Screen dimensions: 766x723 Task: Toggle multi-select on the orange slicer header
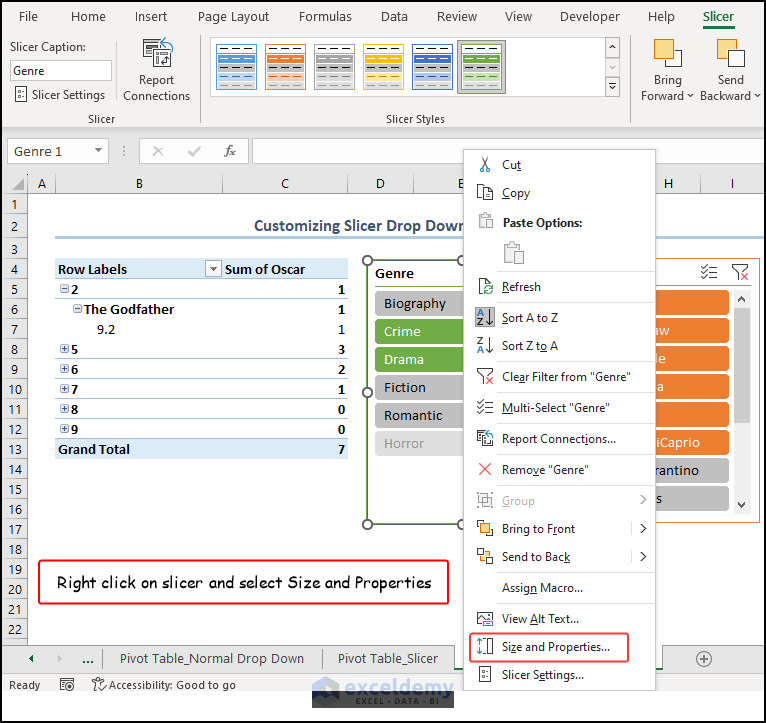pos(708,272)
